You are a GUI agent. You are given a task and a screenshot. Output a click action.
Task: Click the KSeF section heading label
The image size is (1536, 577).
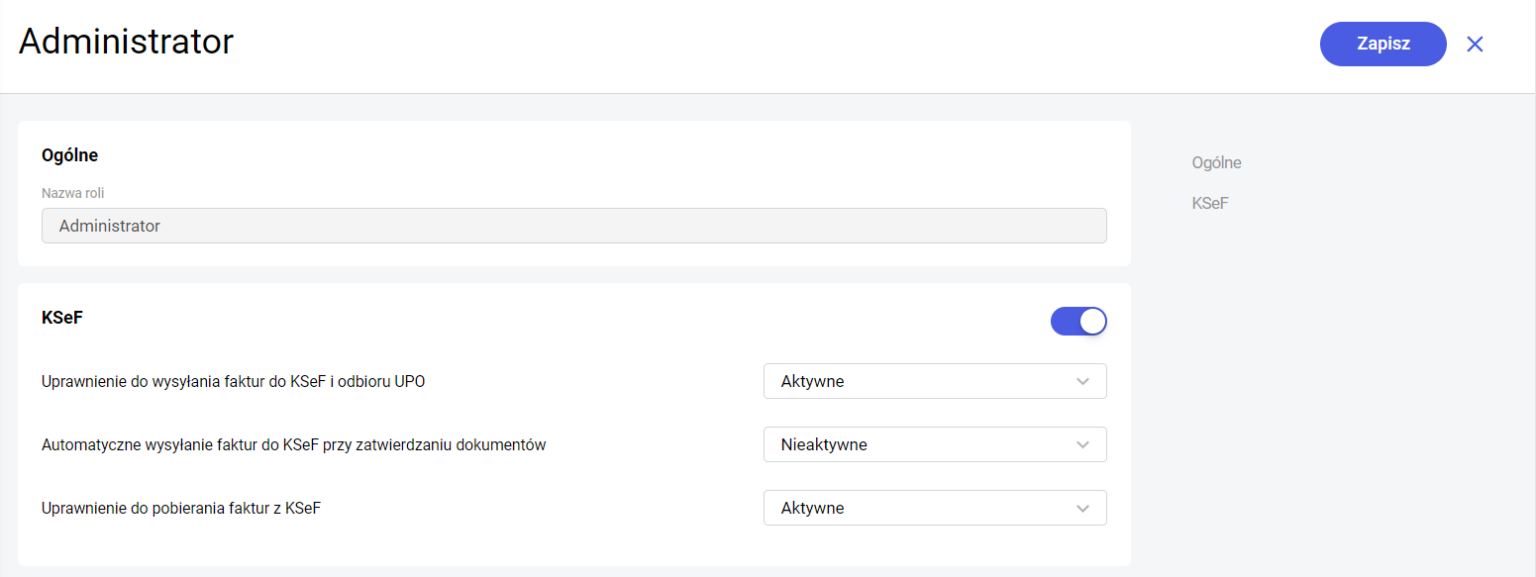tap(63, 317)
